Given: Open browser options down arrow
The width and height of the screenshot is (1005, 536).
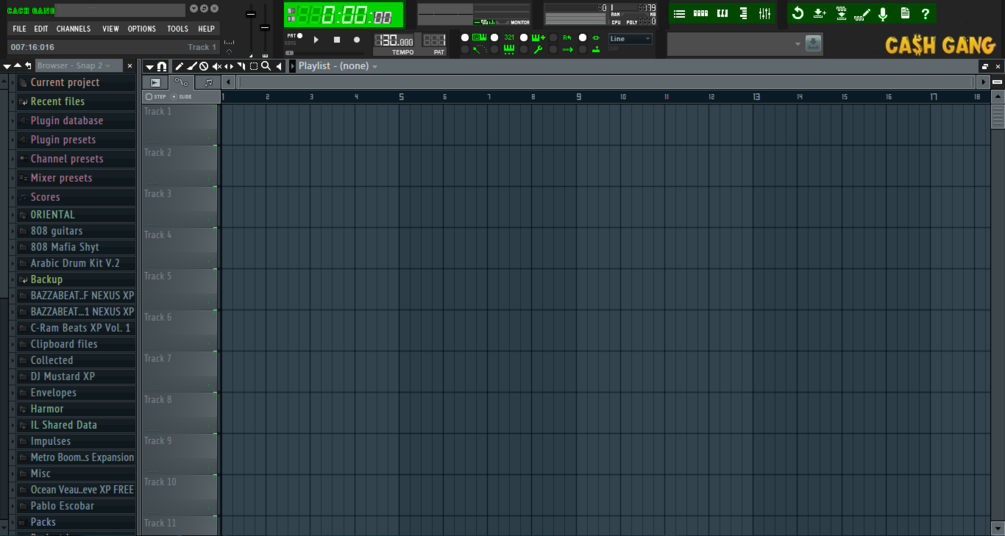Looking at the screenshot, I should click(7, 66).
